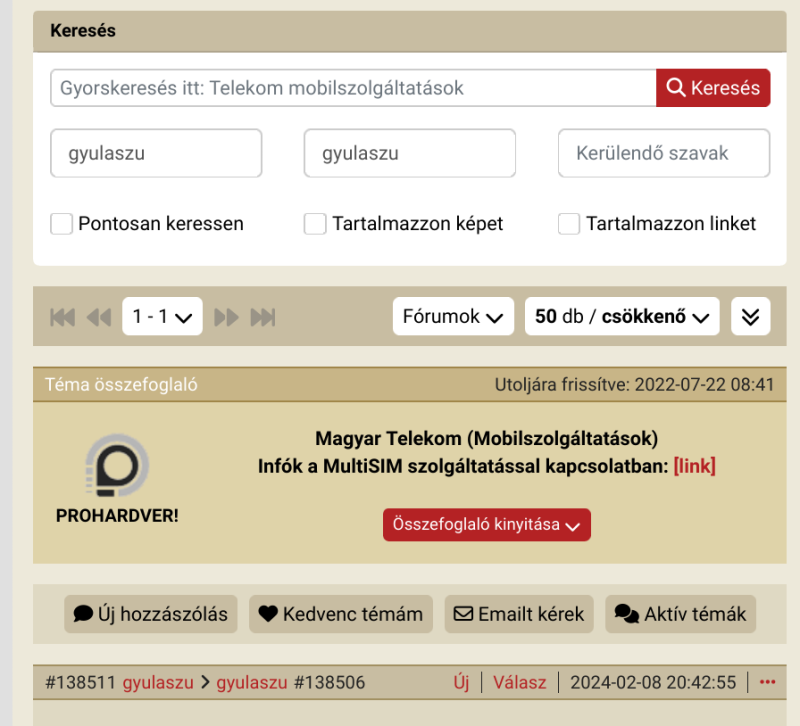Click the Válasz reply link
The image size is (800, 726).
pos(519,682)
